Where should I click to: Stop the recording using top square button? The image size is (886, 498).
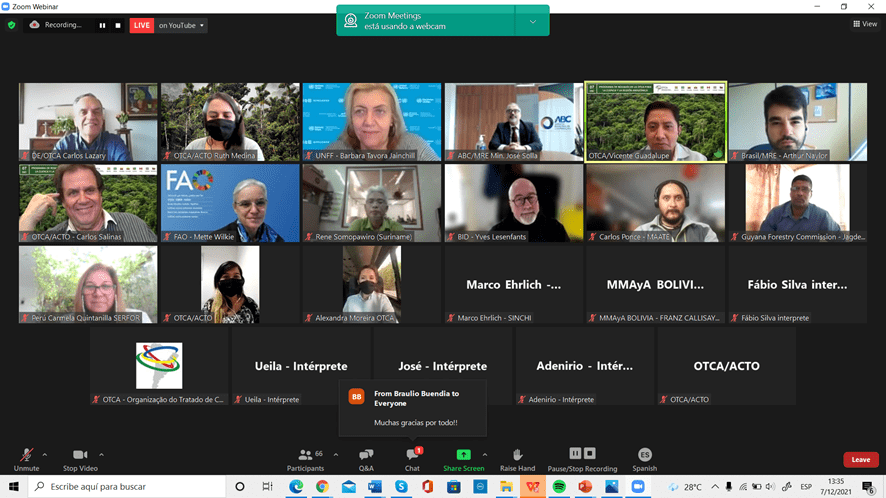pos(117,25)
